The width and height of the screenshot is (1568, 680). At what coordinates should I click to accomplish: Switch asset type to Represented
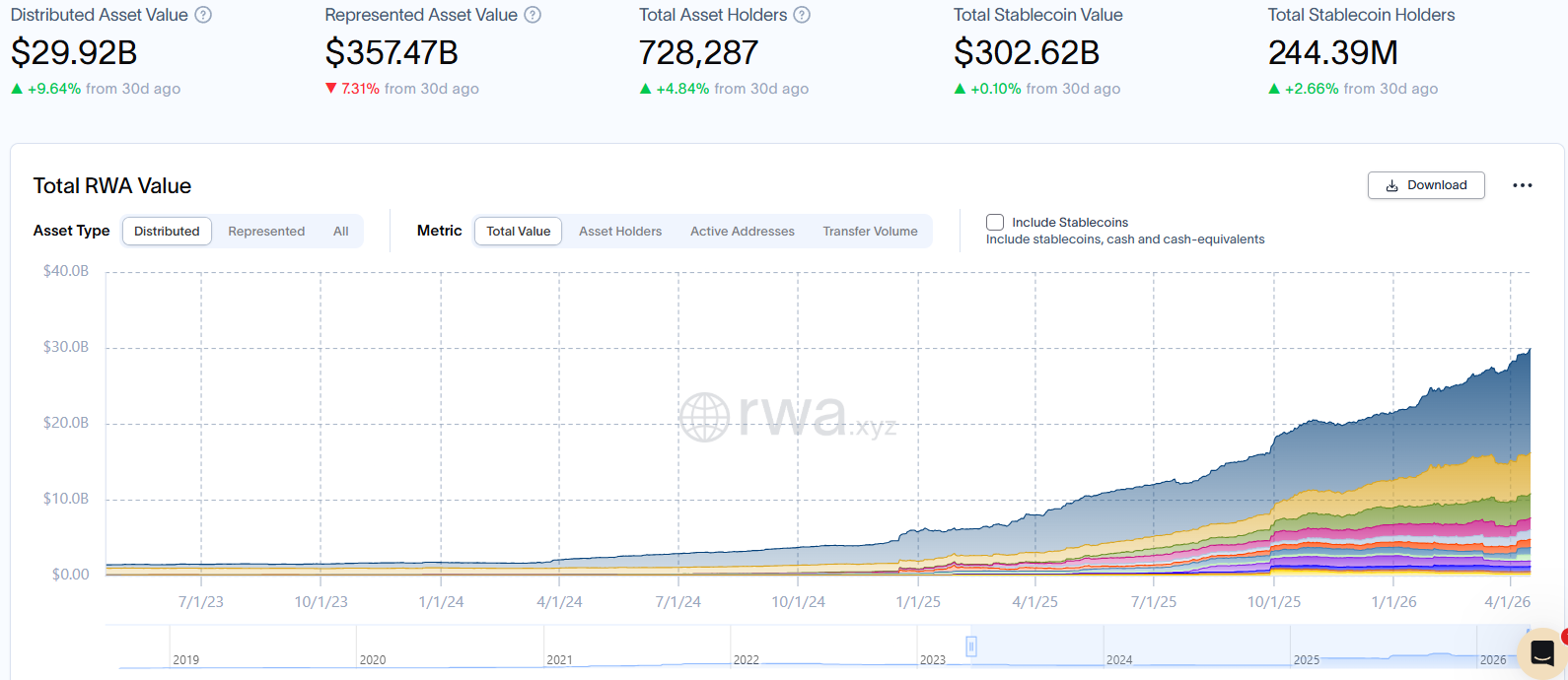[266, 232]
